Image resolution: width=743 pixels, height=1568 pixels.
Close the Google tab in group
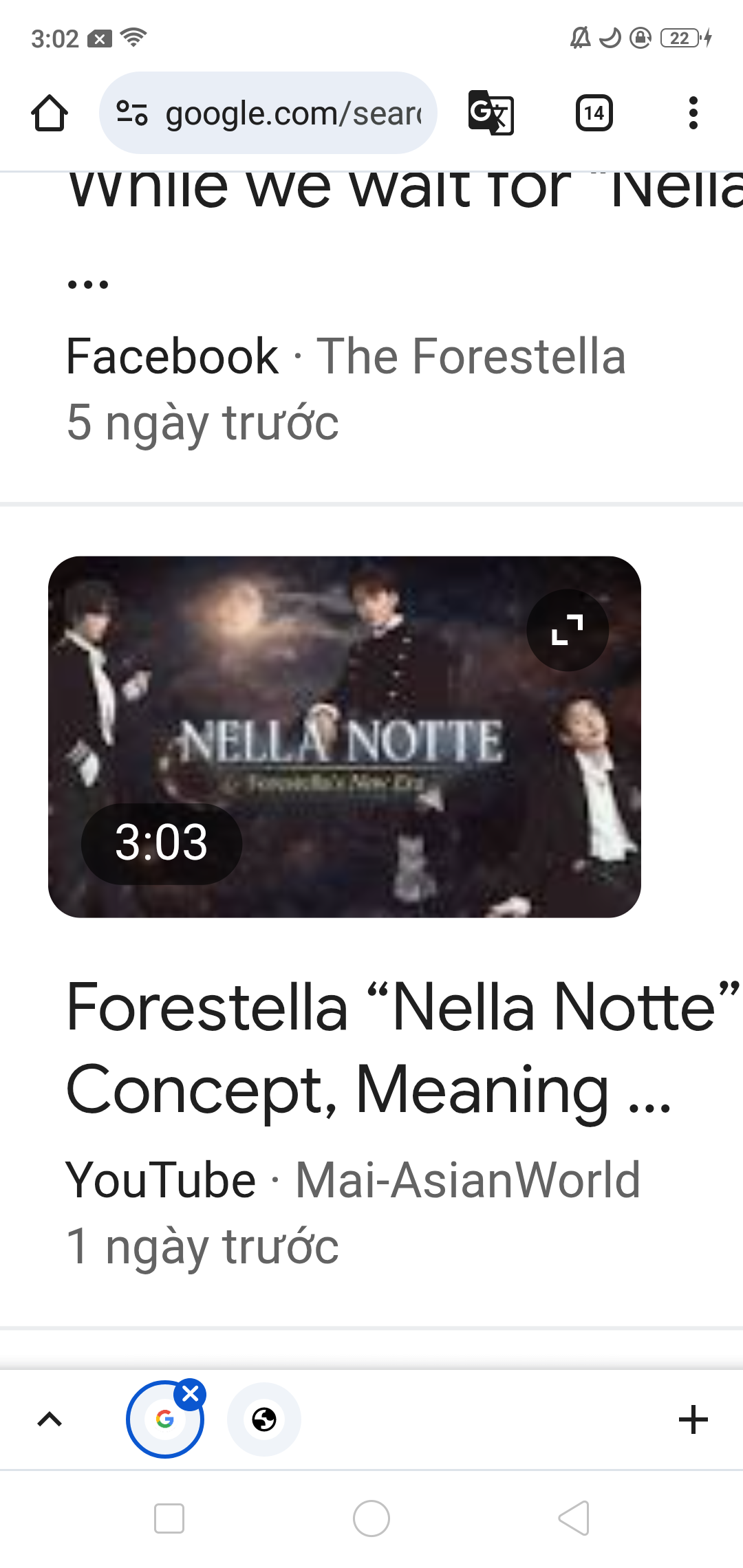[x=191, y=1394]
